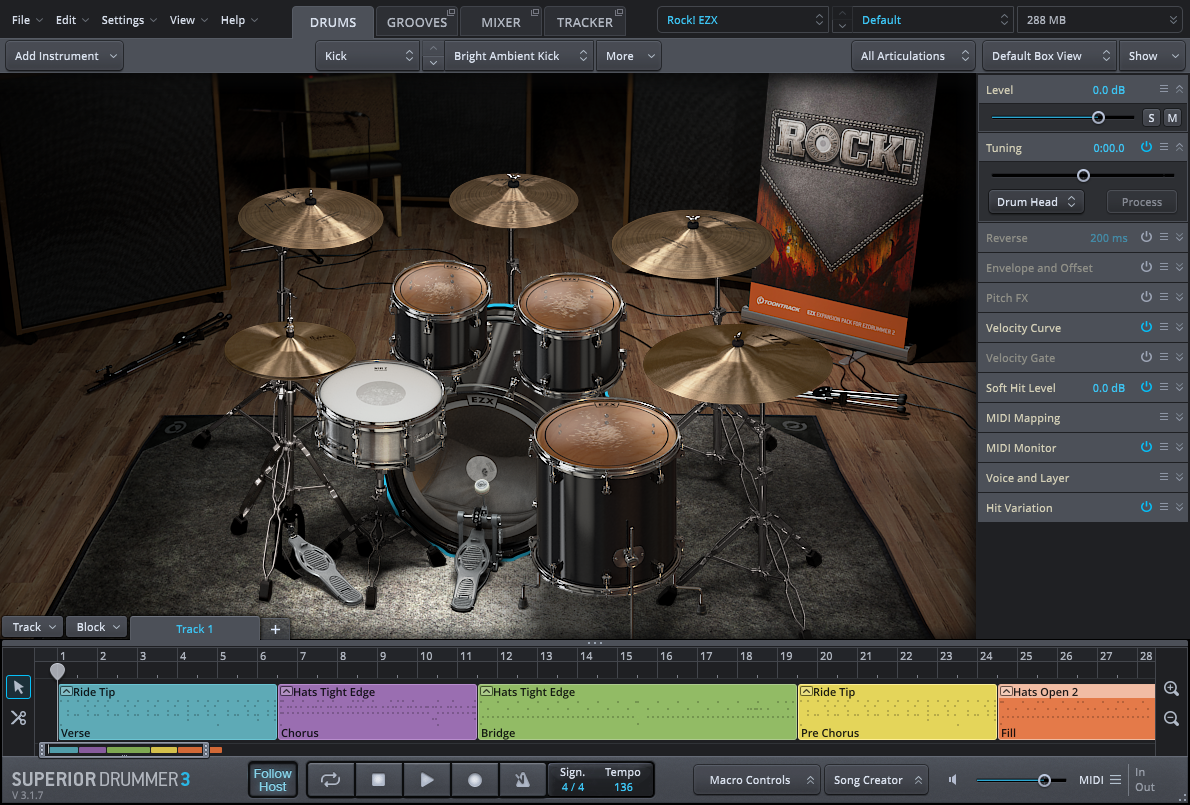The image size is (1190, 805).
Task: Open the Kick instrument dropdown
Action: coord(367,56)
